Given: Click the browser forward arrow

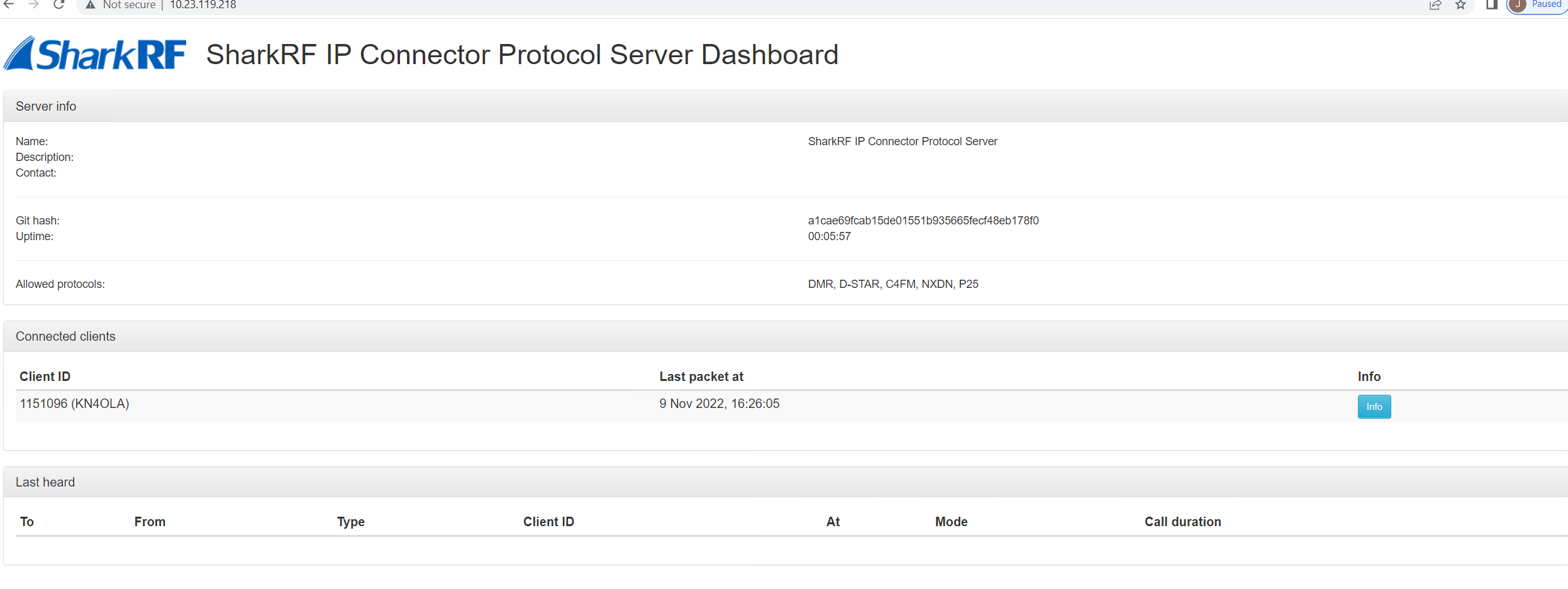Looking at the screenshot, I should point(34,4).
